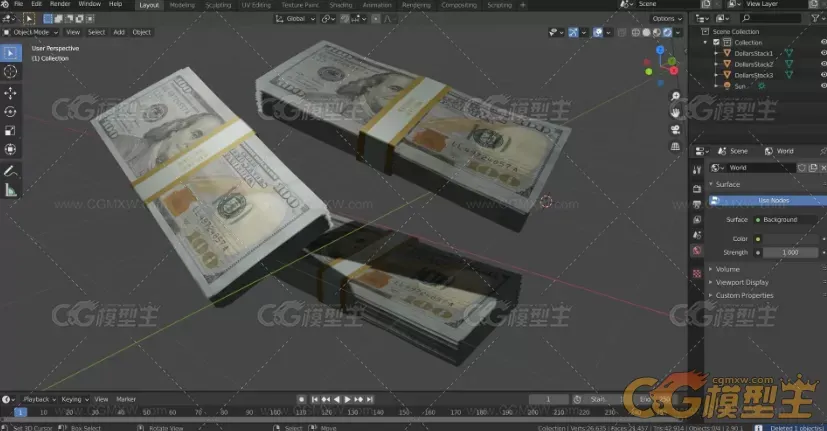Toggle camera view with the camera icon

point(675,130)
